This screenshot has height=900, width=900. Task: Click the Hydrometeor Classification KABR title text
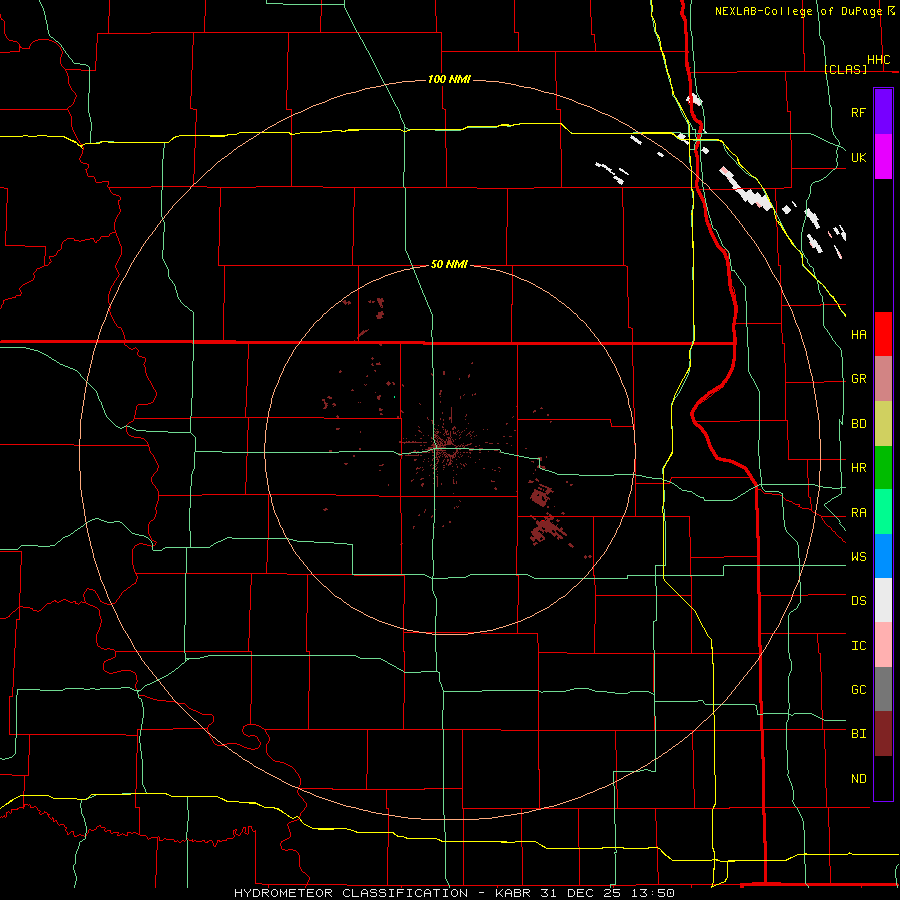point(453,893)
